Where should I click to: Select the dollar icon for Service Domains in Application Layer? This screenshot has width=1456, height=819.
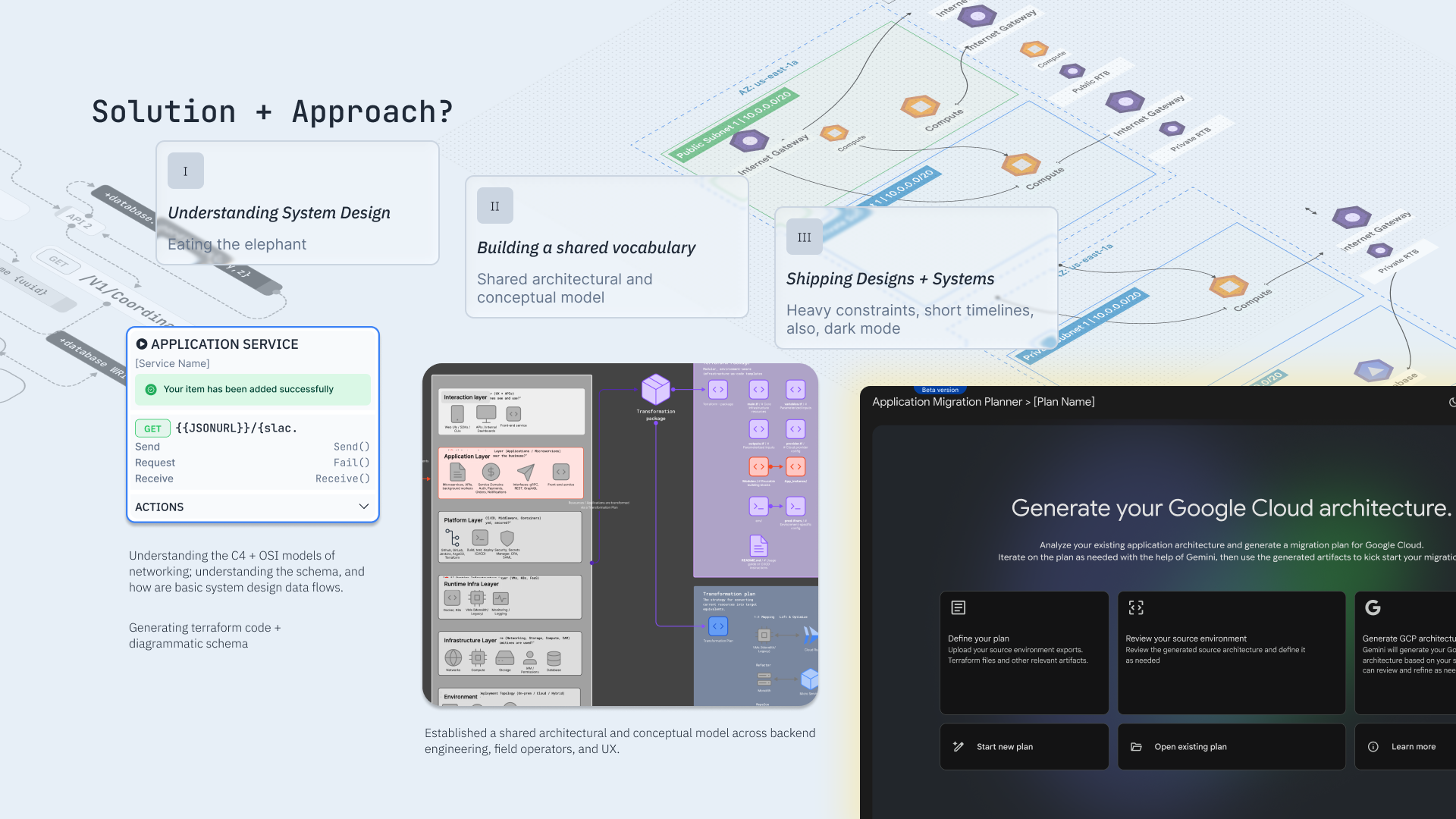tap(491, 472)
